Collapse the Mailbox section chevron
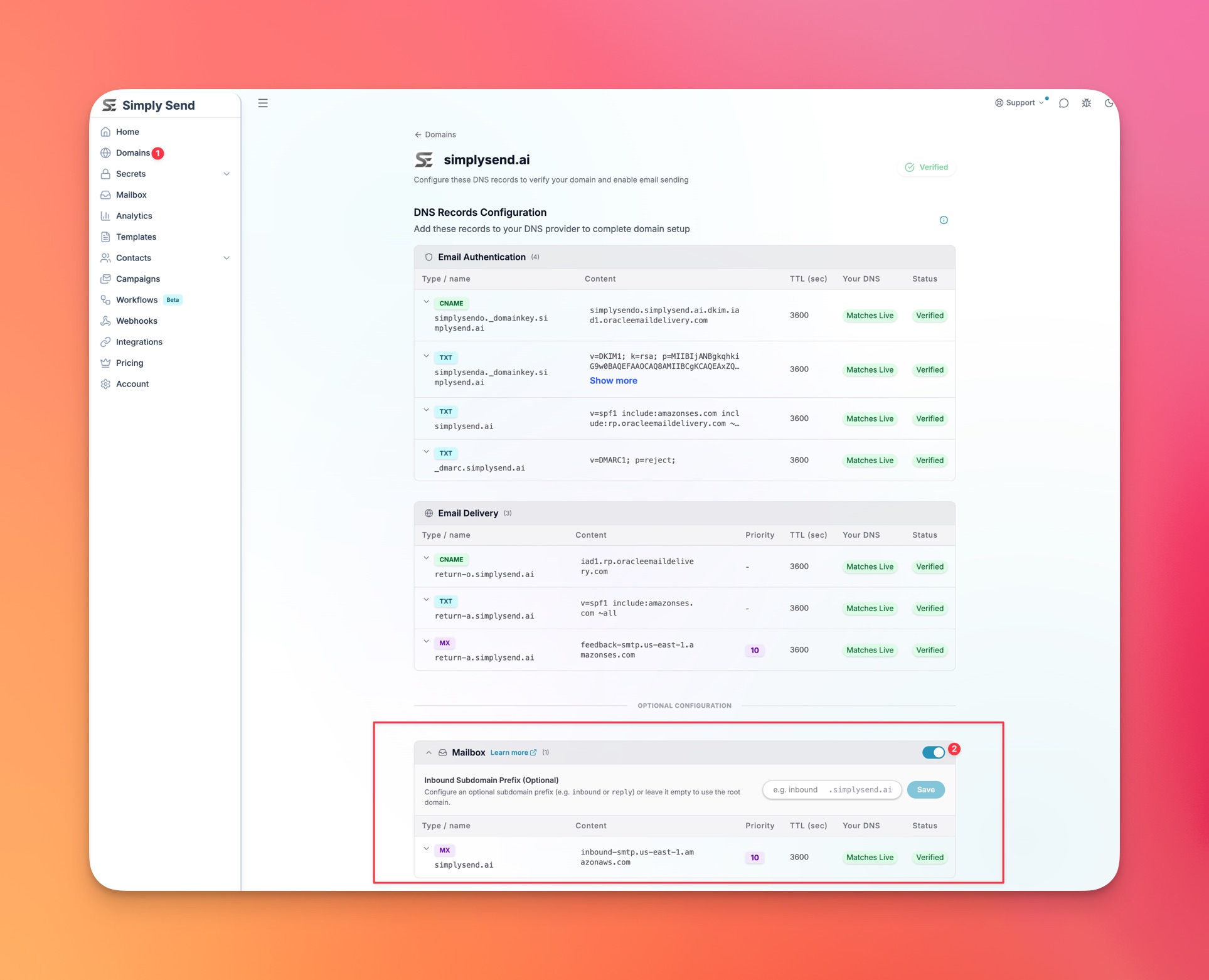This screenshot has height=980, width=1209. click(x=429, y=753)
